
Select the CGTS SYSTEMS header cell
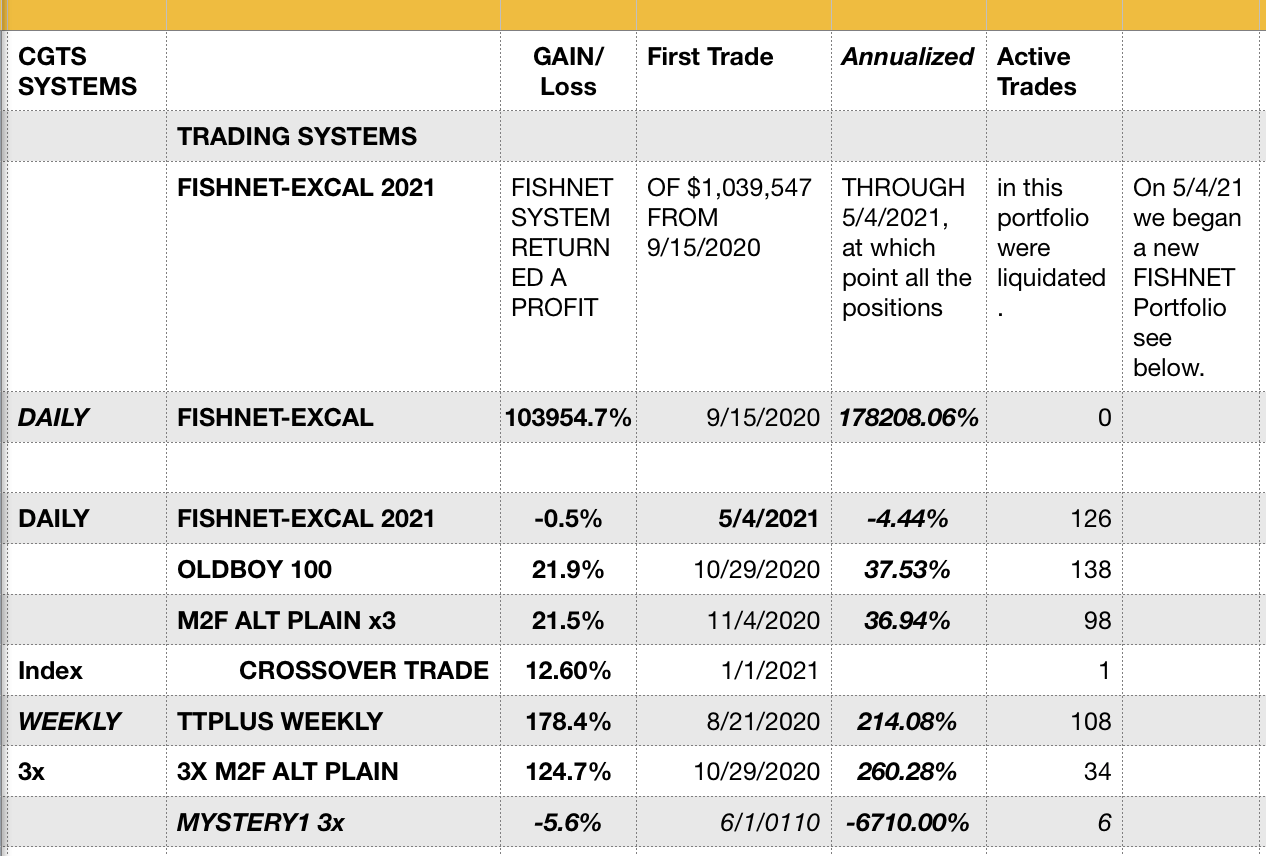tap(78, 72)
